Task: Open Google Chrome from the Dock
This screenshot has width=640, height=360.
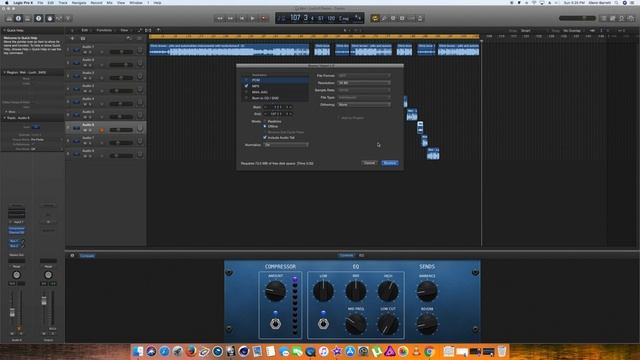Action: [429, 351]
